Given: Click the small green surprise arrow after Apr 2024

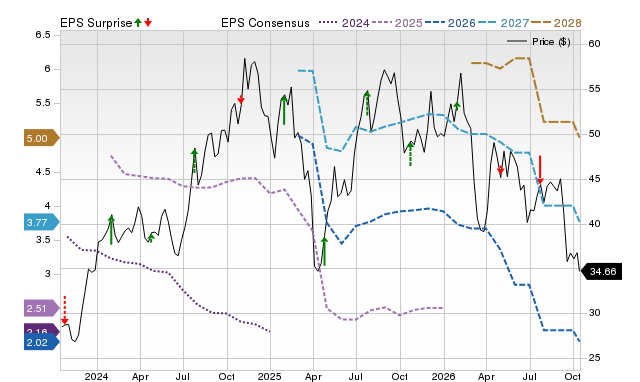Looking at the screenshot, I should click(151, 238).
